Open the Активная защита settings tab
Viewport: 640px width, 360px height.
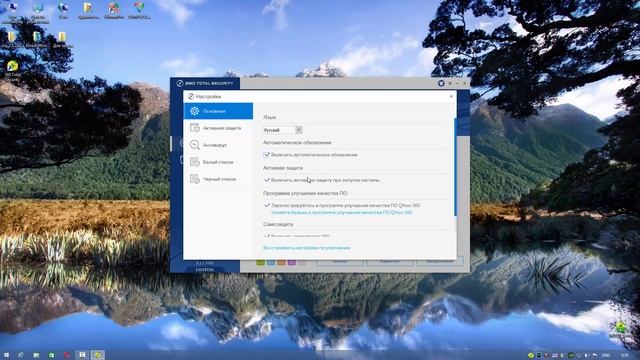(218, 128)
